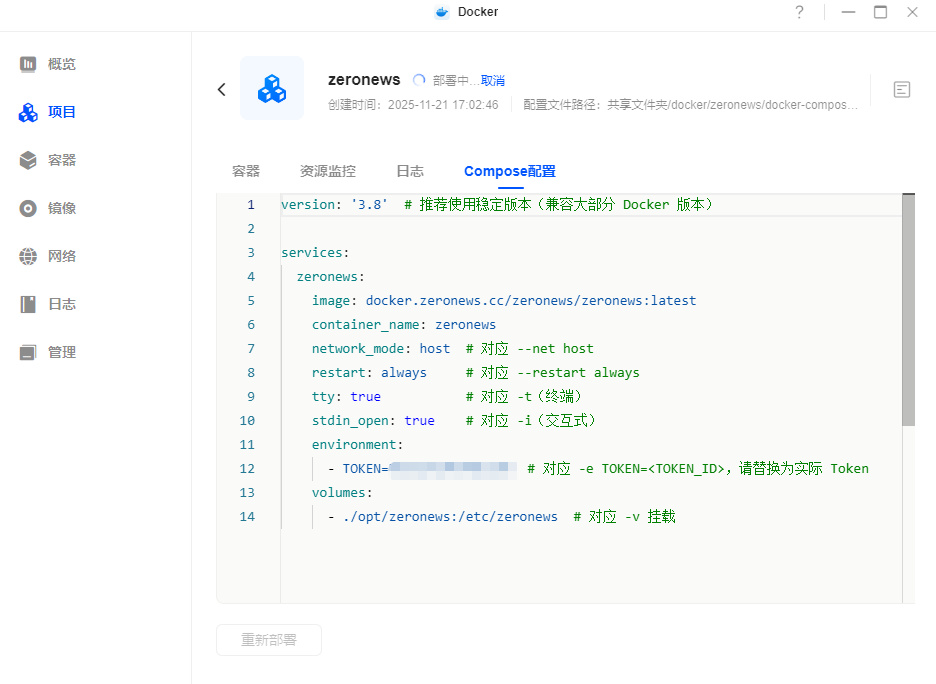Open the 资源监控 tab
The width and height of the screenshot is (936, 684).
[328, 171]
